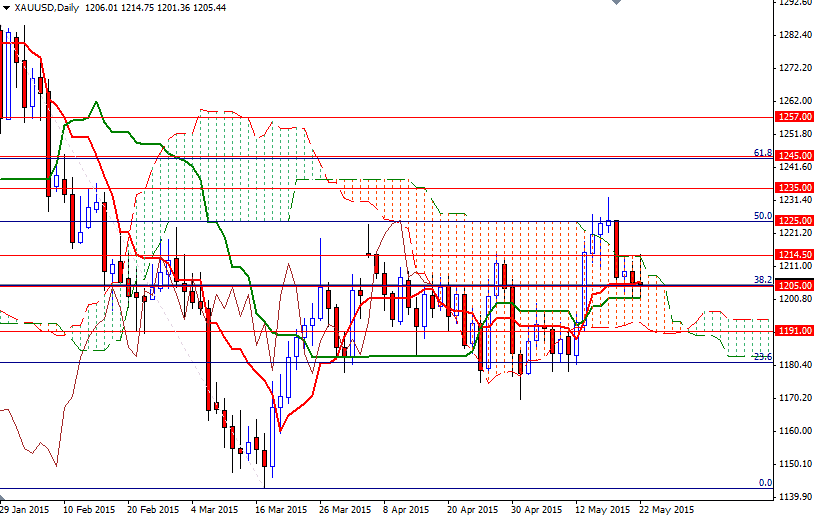This screenshot has width=814, height=516.
Task: Click the 1225.00 price level label
Action: coord(795,221)
